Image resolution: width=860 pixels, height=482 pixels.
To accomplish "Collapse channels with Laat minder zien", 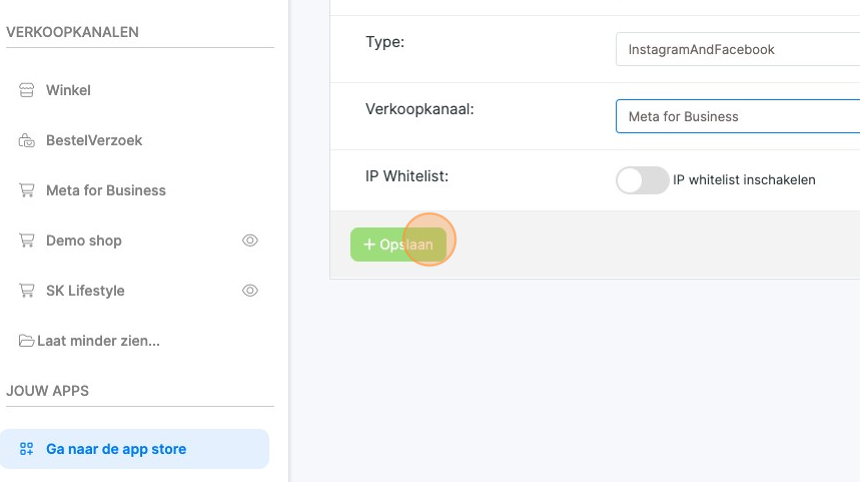I will coord(98,341).
